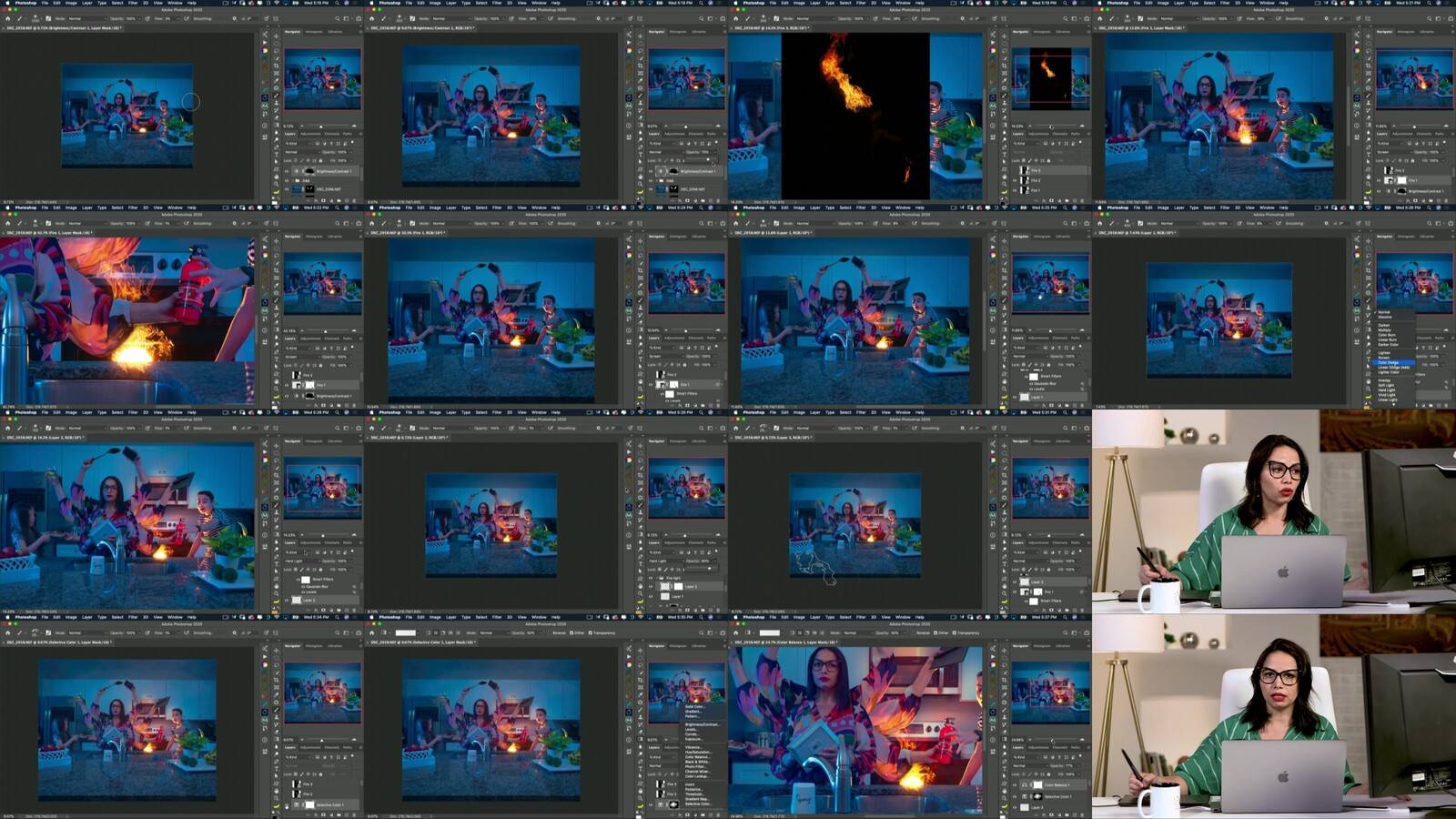
Task: Hide Brightness/Contrast 1 layer in the brush-cursor frame
Action: [x=287, y=171]
